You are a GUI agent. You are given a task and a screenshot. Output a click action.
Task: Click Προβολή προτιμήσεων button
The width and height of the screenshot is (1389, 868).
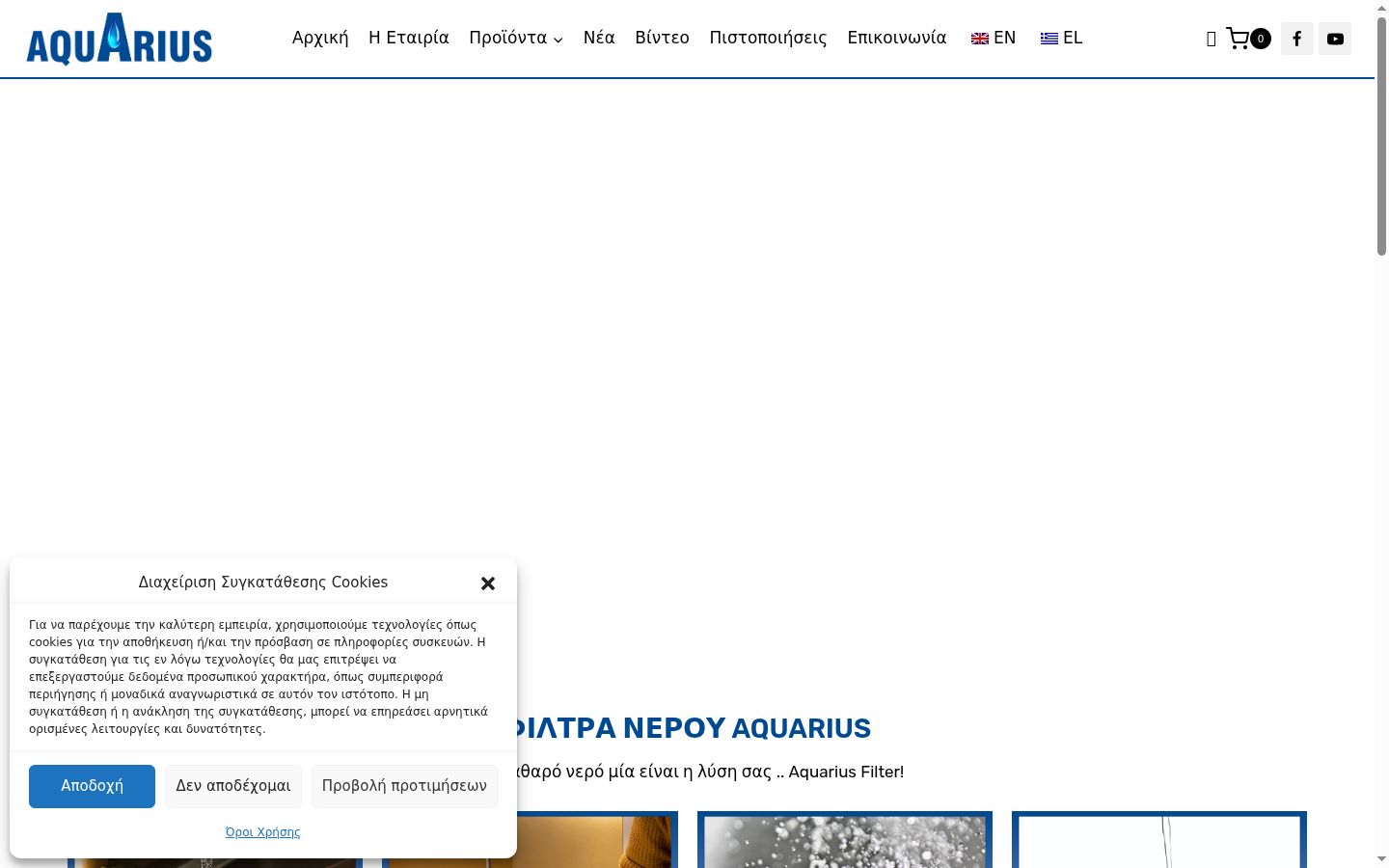[404, 786]
